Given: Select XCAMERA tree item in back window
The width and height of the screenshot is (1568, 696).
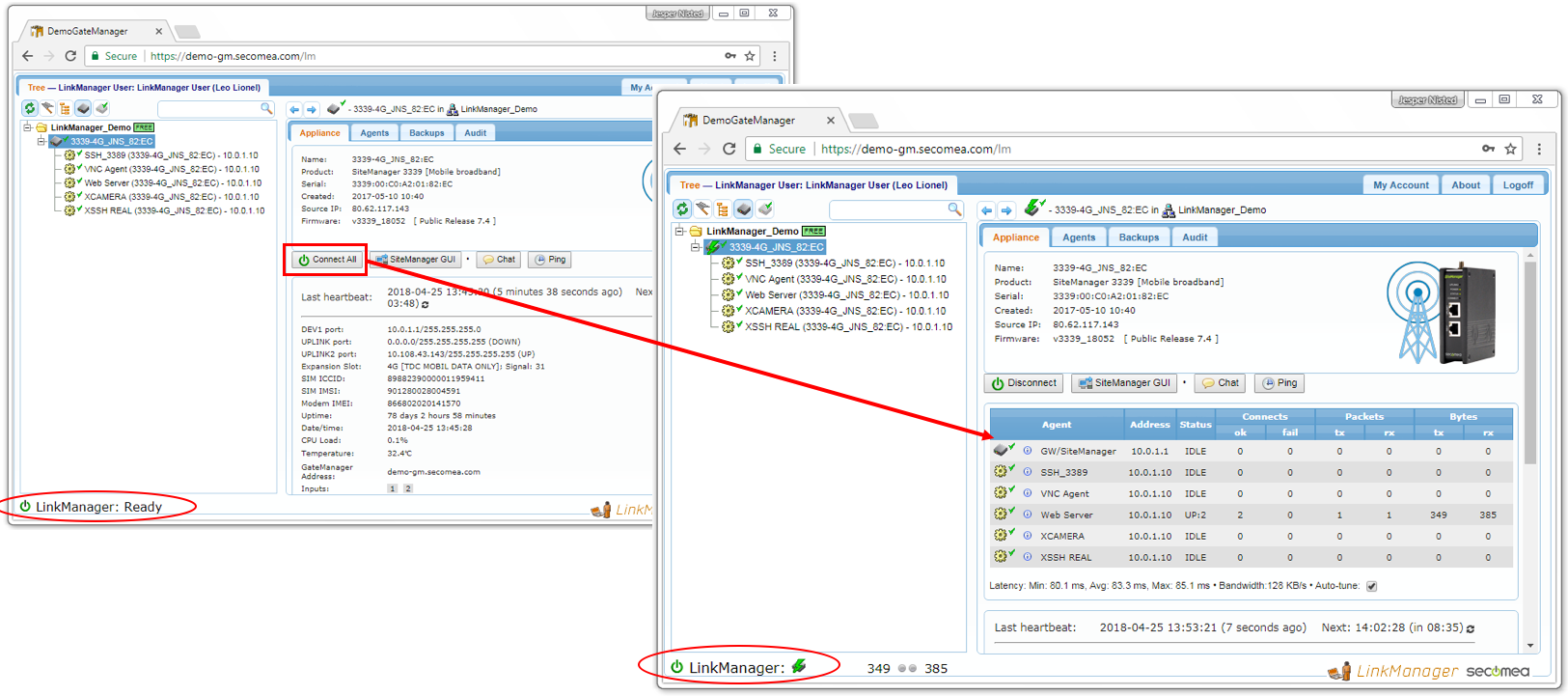Looking at the screenshot, I should pos(172,197).
